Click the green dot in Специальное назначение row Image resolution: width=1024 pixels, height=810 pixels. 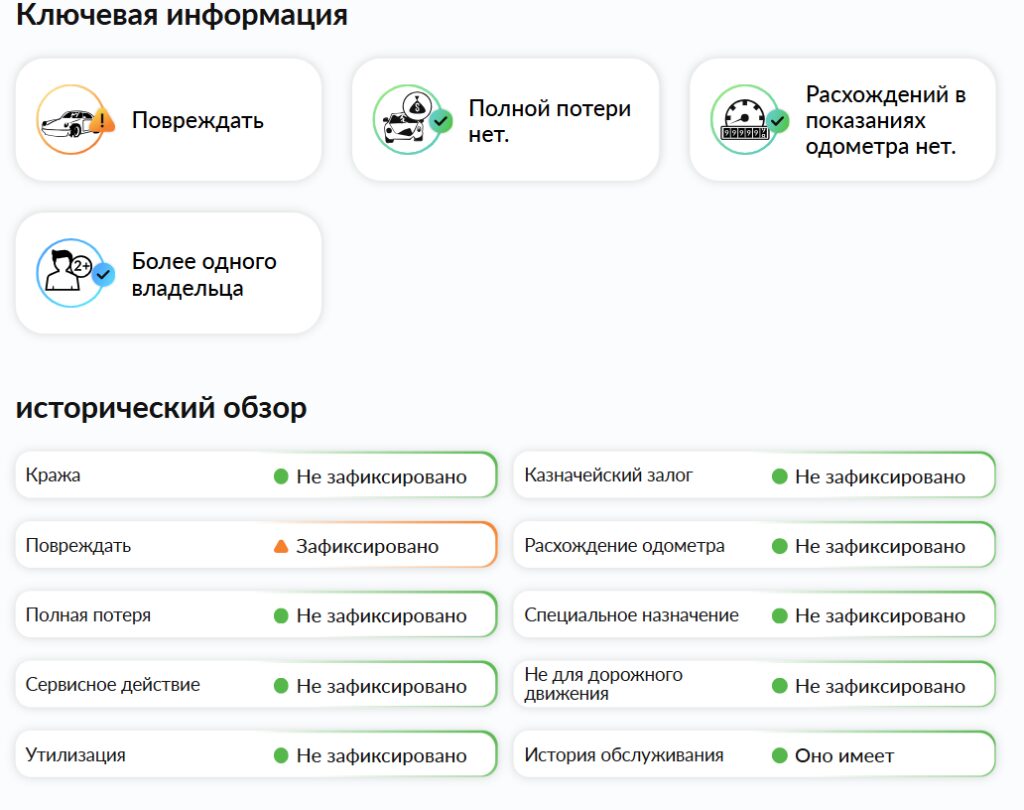click(x=779, y=615)
